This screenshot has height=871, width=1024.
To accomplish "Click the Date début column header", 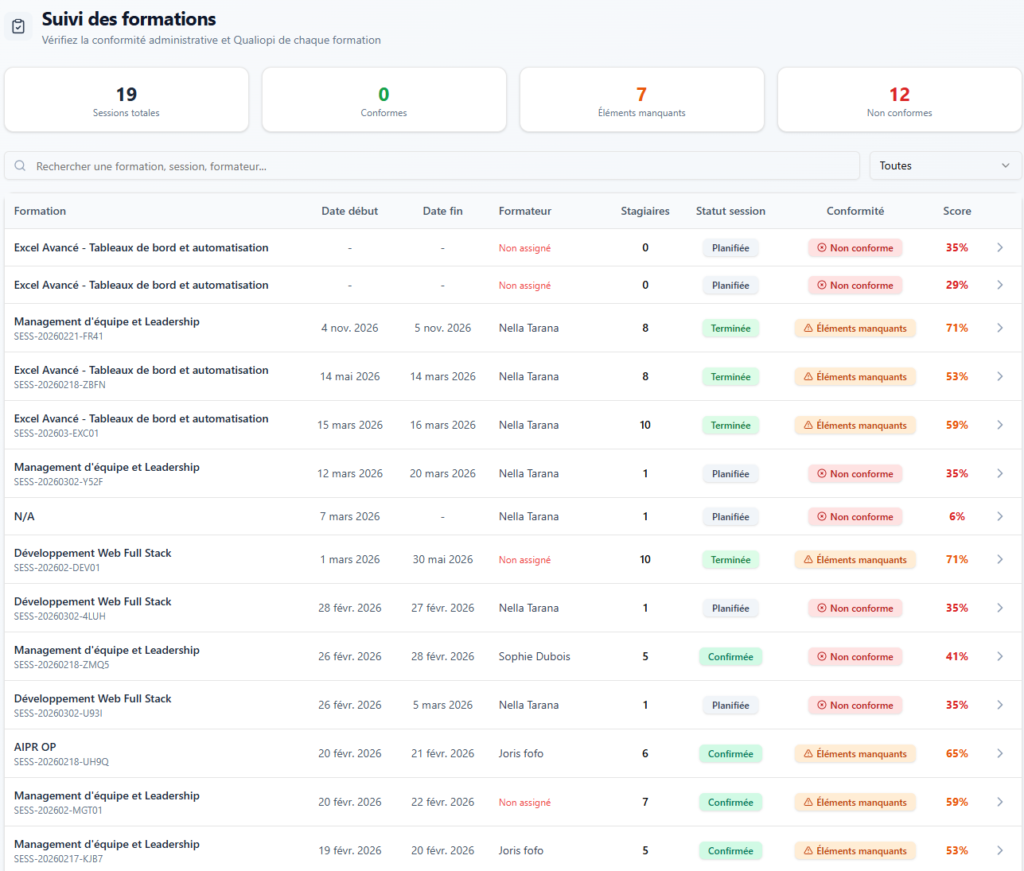I will [349, 211].
